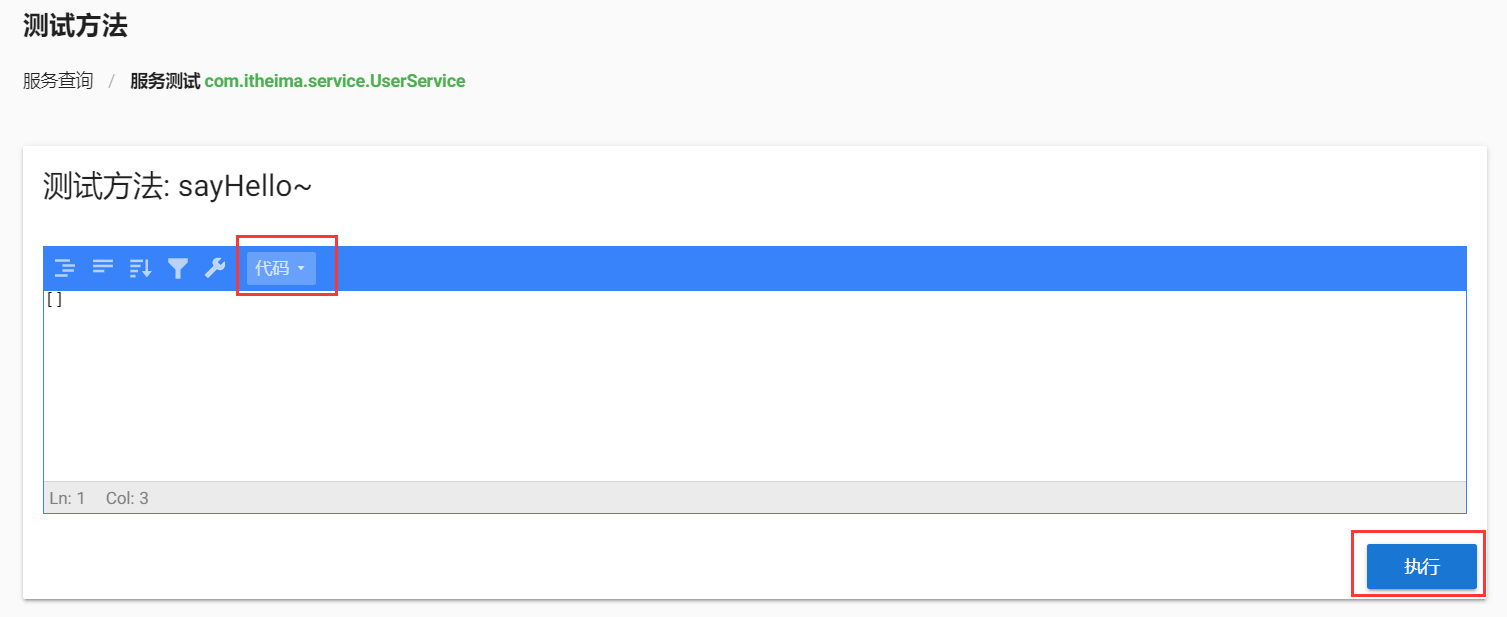Screen dimensions: 1507x617
Task: Open the filter funnel tool
Action: pyautogui.click(x=178, y=268)
